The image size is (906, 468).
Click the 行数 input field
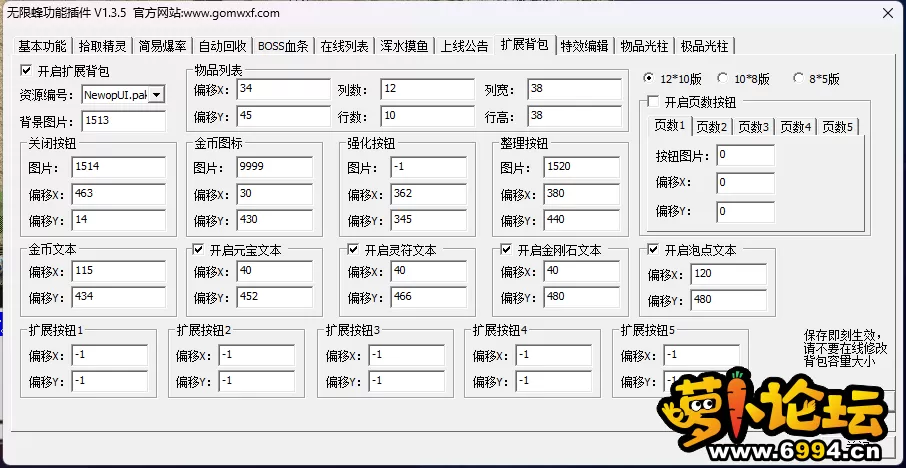427,116
